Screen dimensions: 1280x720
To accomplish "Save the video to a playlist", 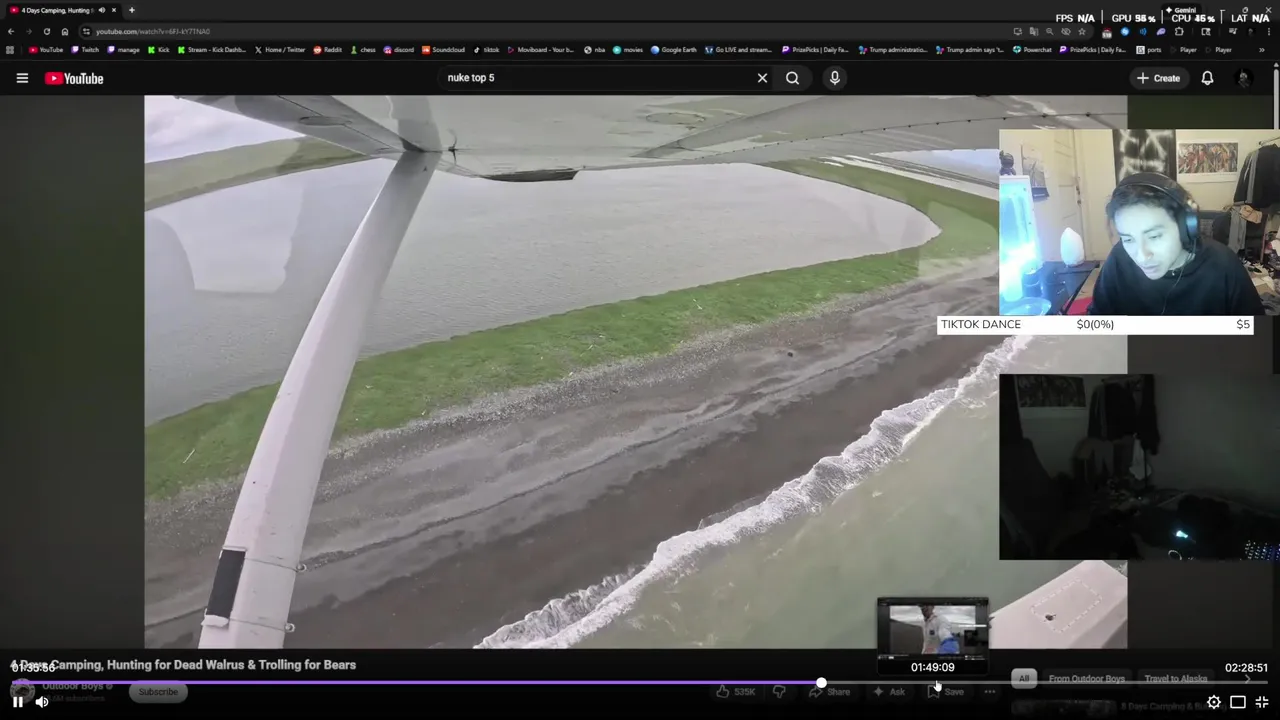I will click(946, 692).
